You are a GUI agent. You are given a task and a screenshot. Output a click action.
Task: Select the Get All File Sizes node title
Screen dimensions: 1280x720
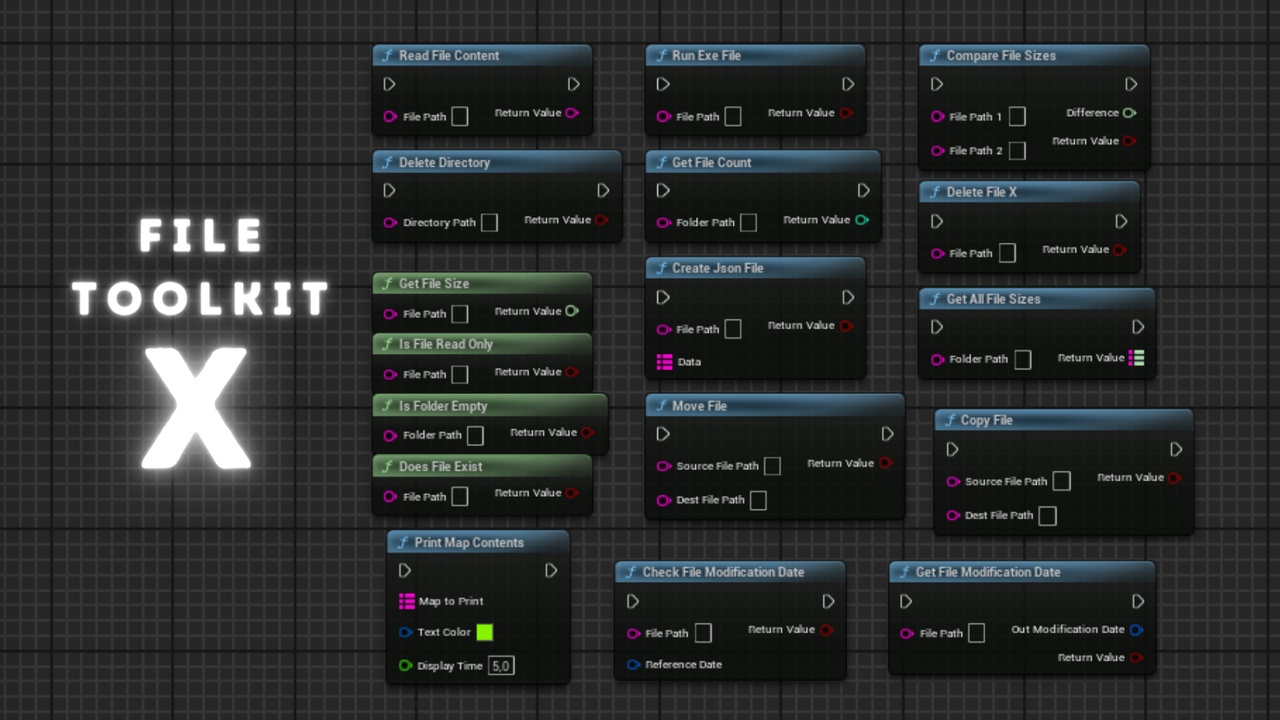(x=993, y=299)
